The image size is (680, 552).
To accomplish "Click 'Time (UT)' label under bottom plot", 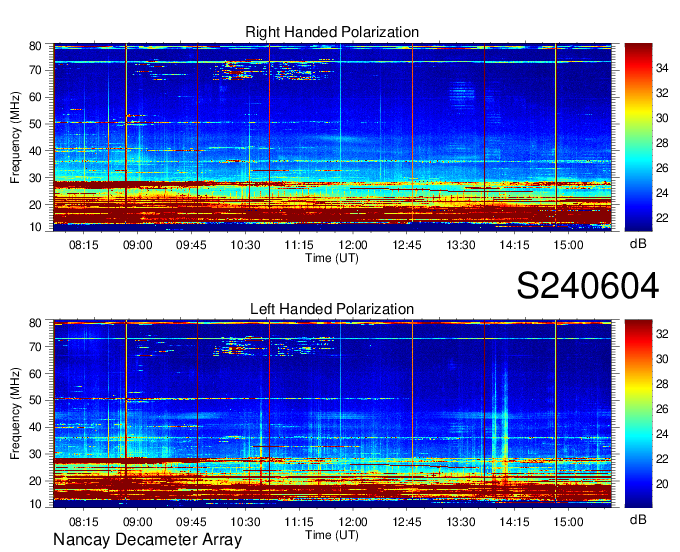I will (332, 535).
